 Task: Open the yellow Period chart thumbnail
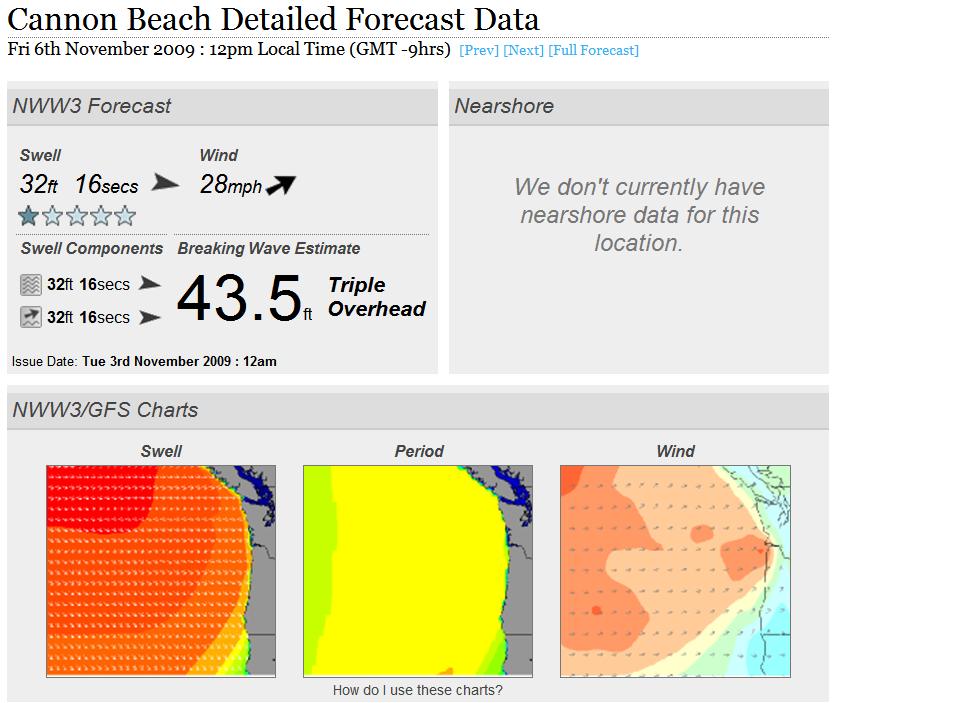click(418, 571)
